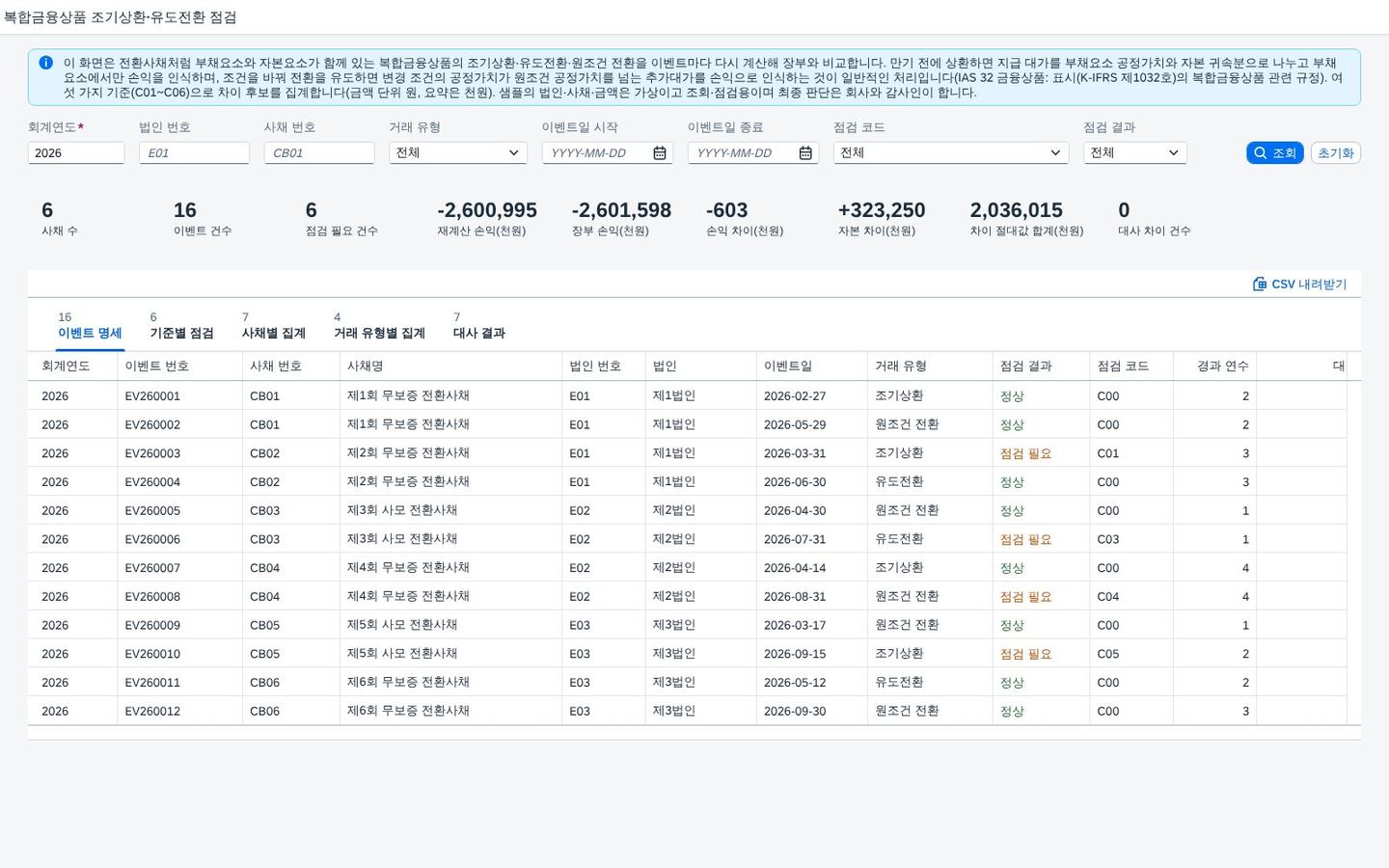1389x868 pixels.
Task: Click the 재계산 손익 value -2,600,995
Action: click(x=487, y=210)
